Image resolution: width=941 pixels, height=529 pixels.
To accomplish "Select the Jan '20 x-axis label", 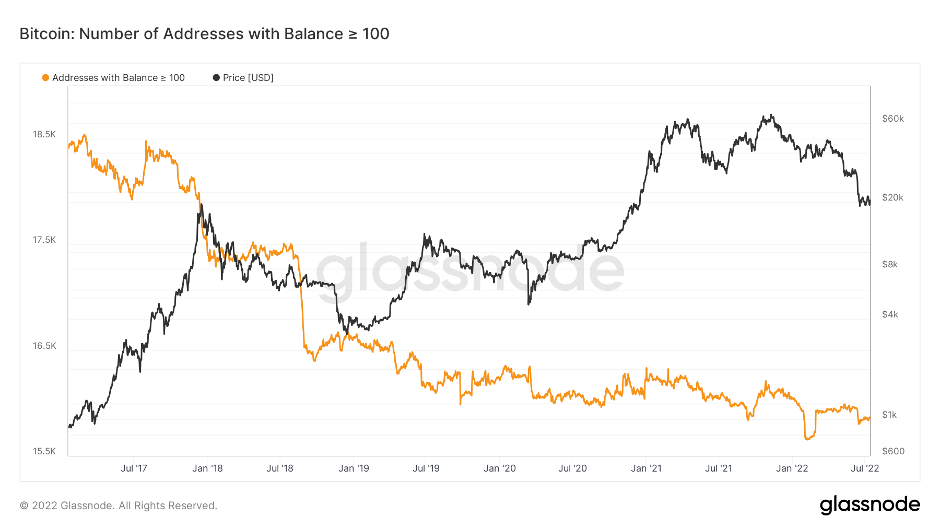I will pyautogui.click(x=499, y=467).
